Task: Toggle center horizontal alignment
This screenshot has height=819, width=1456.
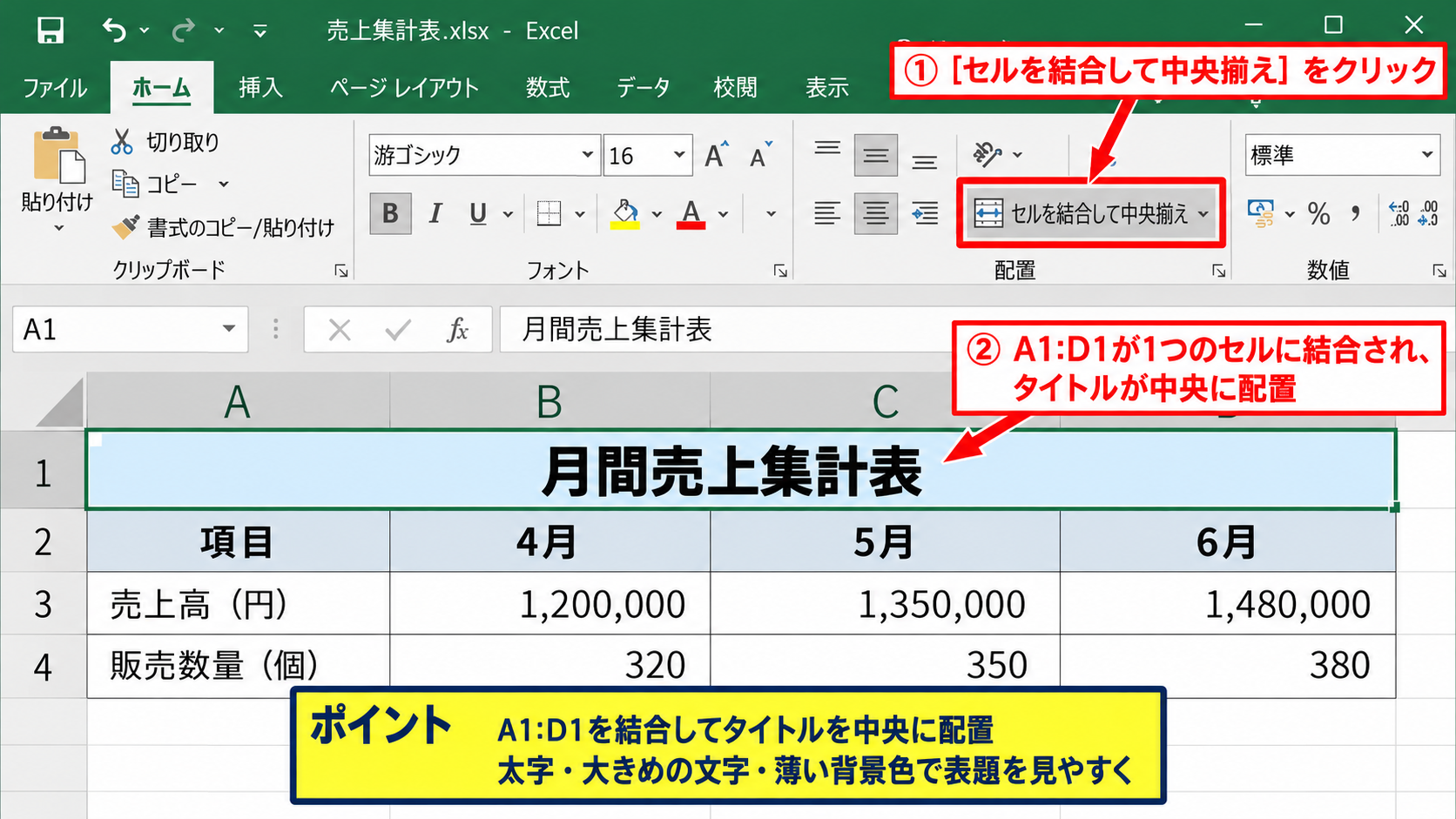Action: pos(875,213)
